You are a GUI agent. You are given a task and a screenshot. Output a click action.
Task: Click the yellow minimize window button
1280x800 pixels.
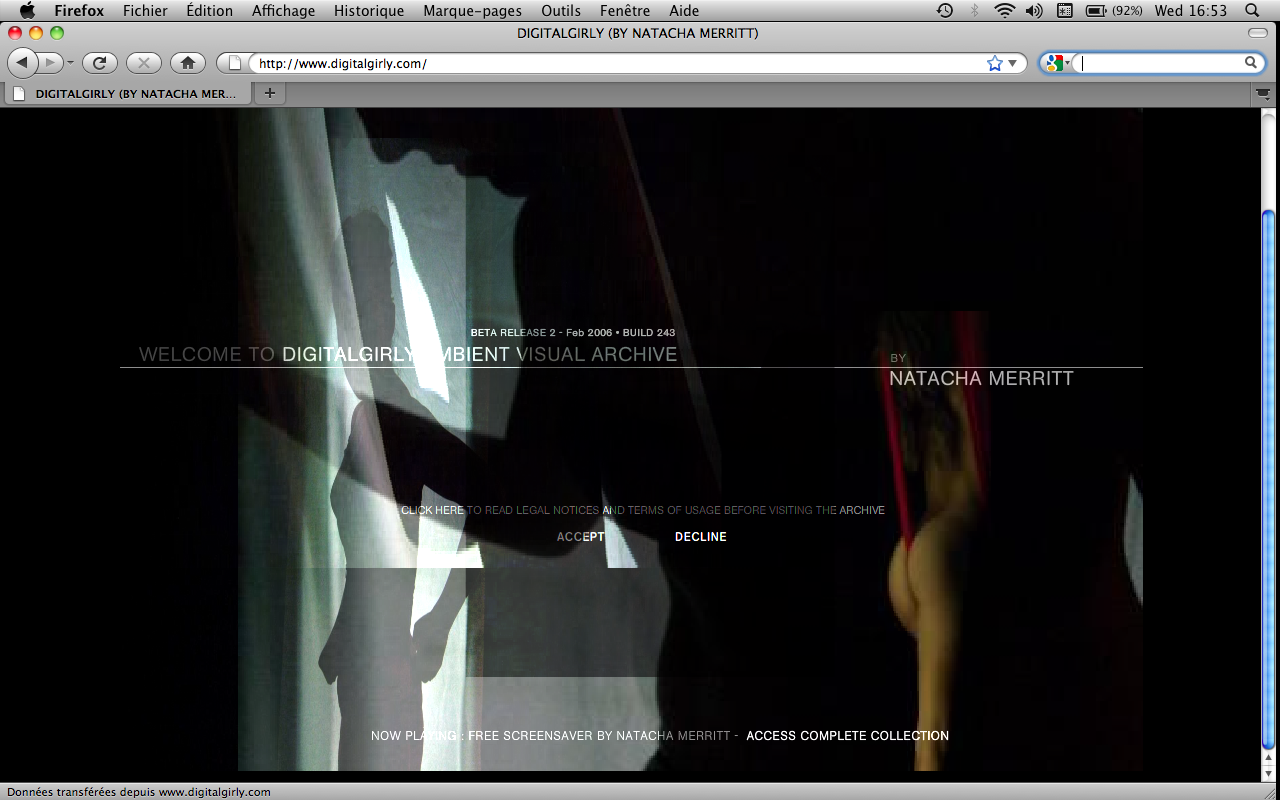coord(36,34)
